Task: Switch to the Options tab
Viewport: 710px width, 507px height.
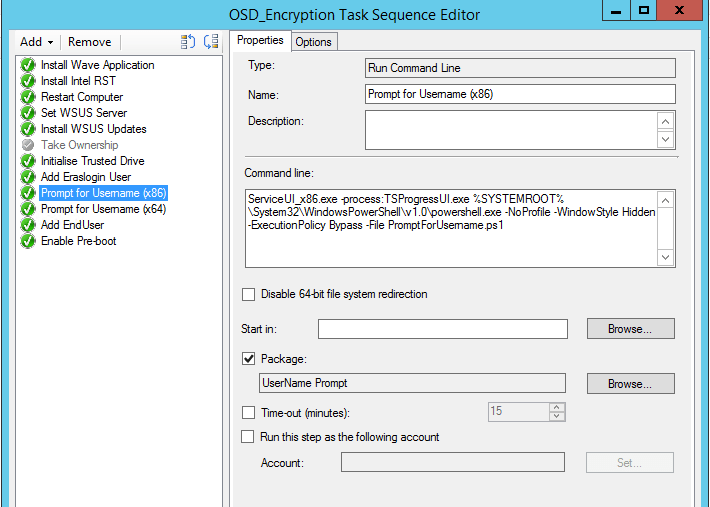Action: click(313, 41)
